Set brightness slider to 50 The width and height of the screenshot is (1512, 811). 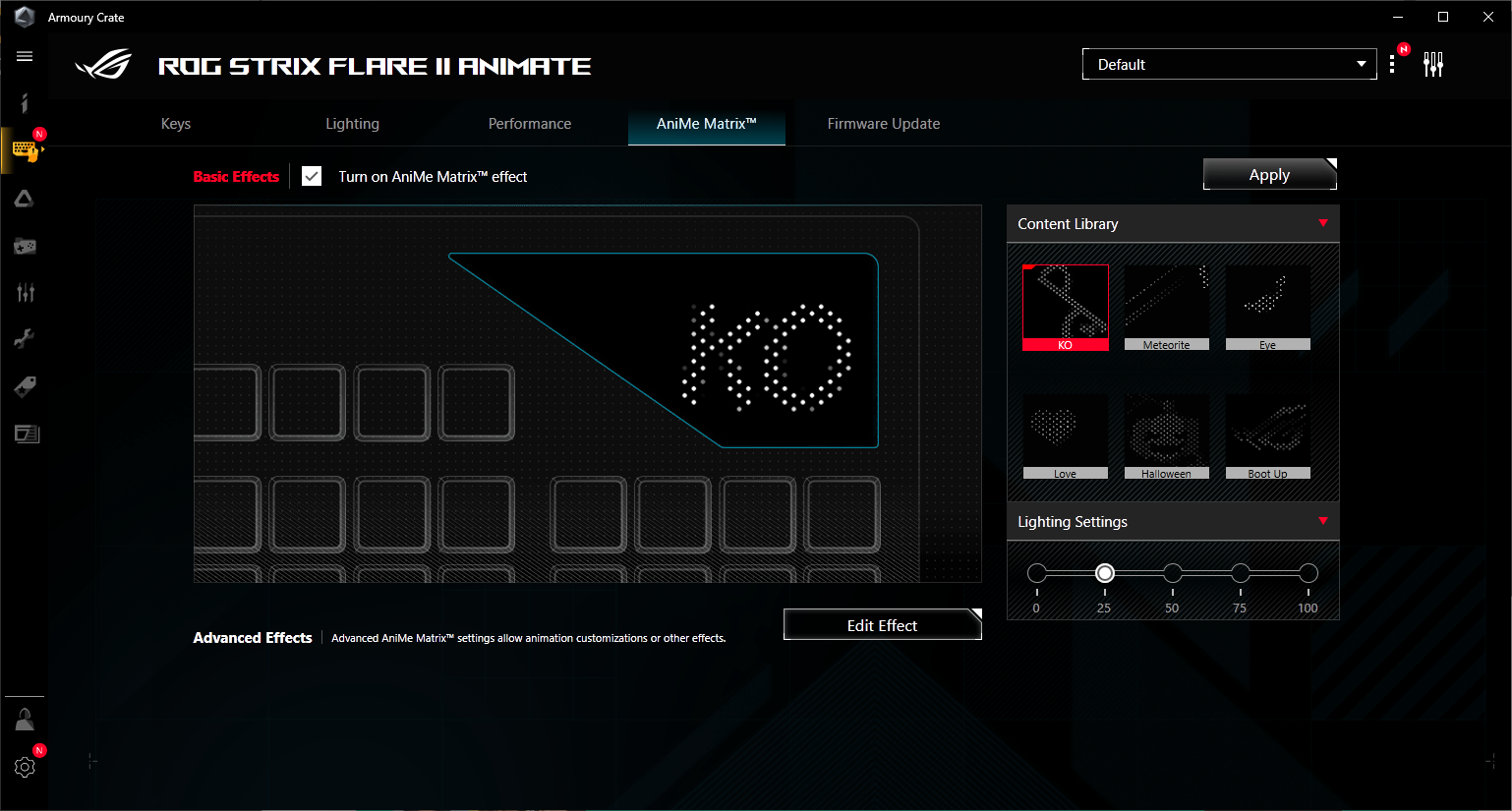[1173, 573]
